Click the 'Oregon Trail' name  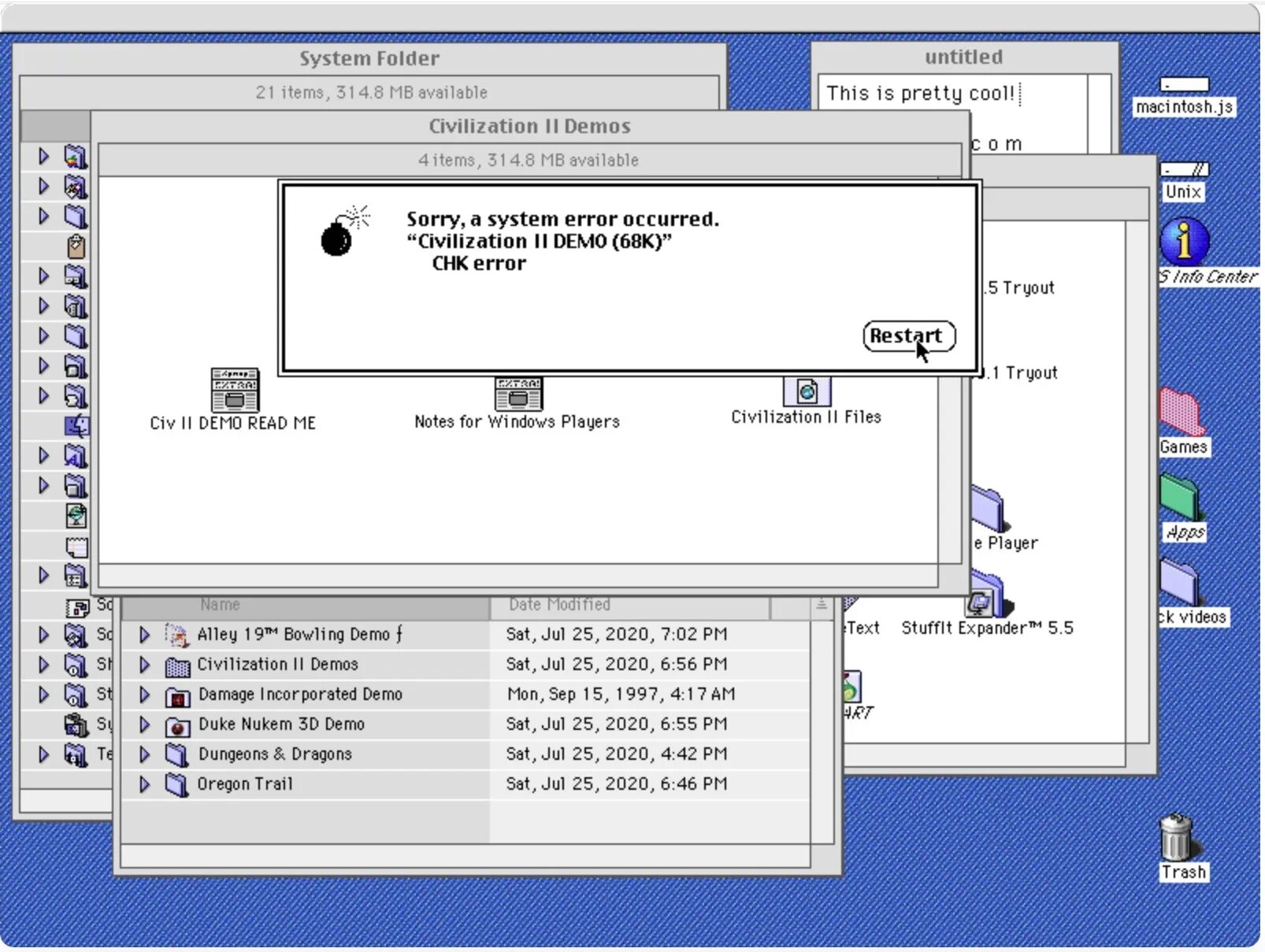(x=244, y=784)
